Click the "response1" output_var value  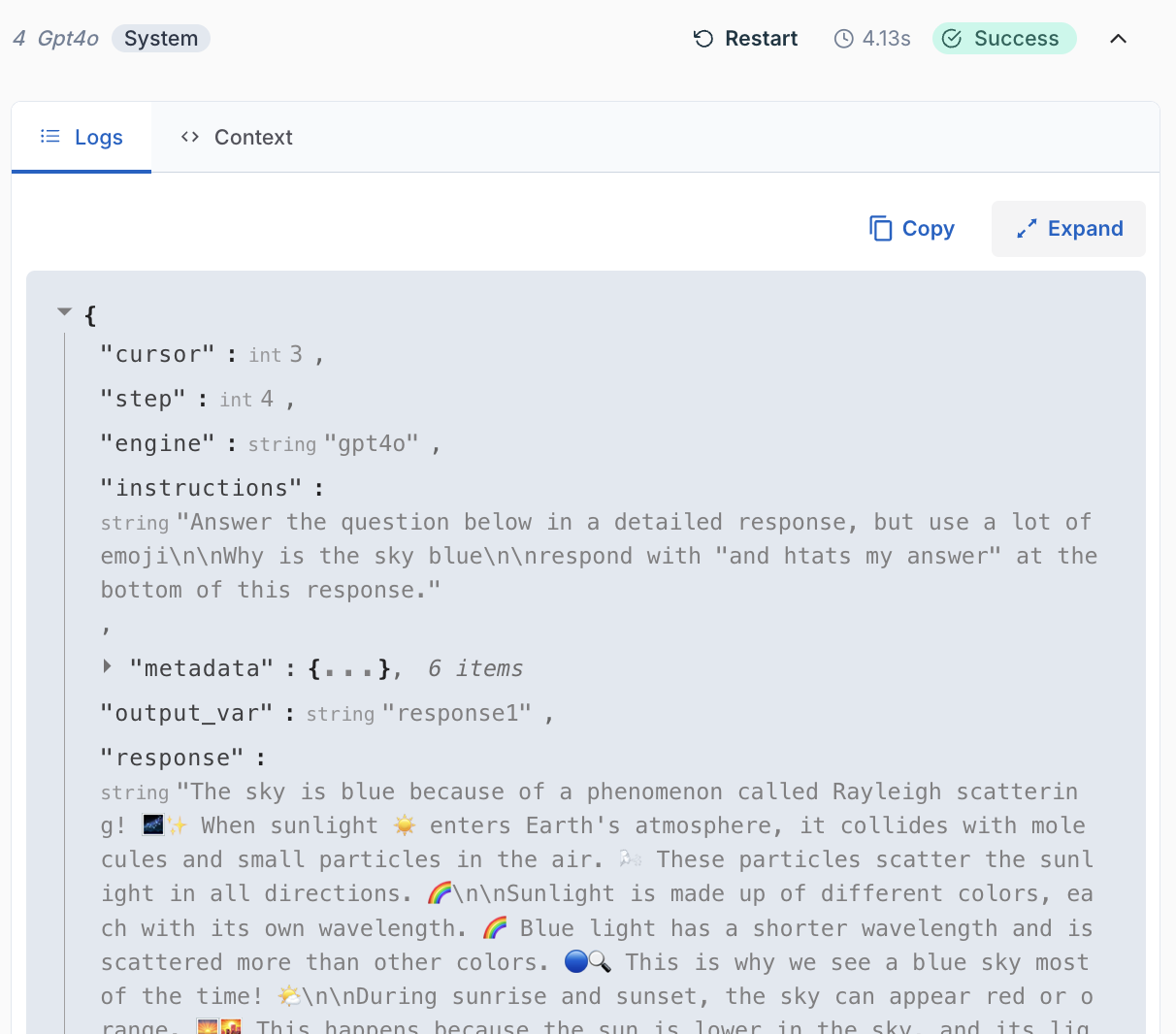coord(457,713)
